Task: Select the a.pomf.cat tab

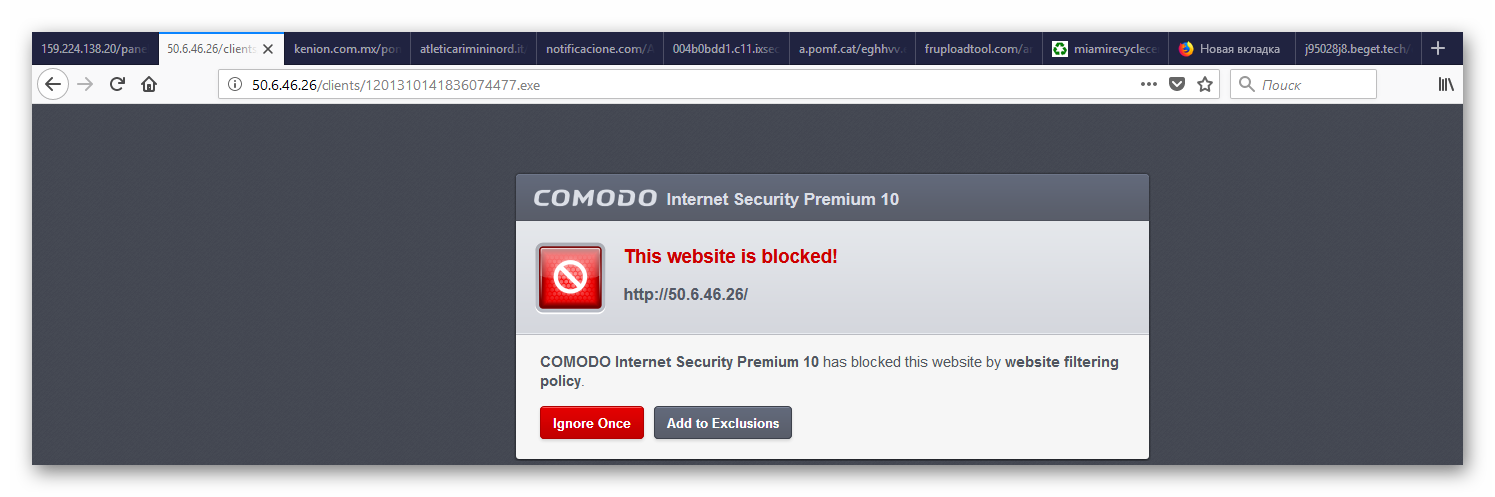Action: click(x=850, y=49)
